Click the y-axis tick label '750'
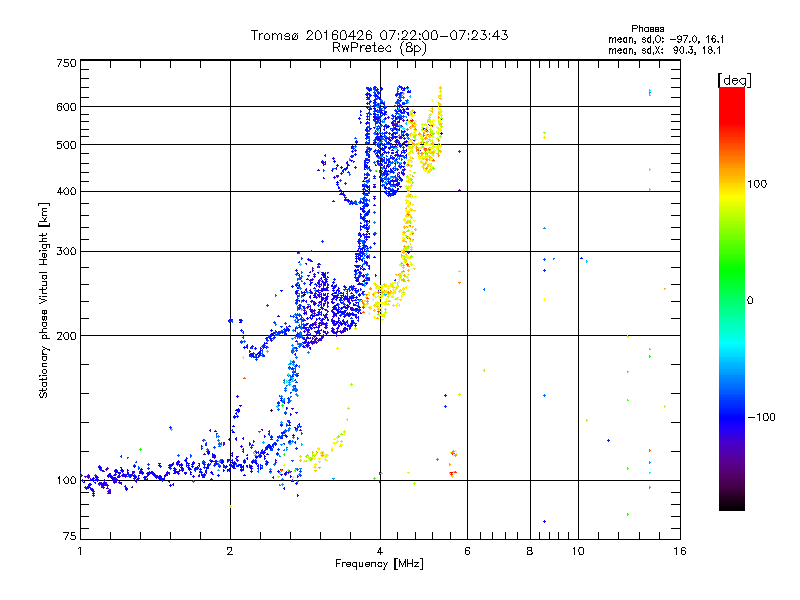The width and height of the screenshot is (800, 600). pyautogui.click(x=66, y=63)
